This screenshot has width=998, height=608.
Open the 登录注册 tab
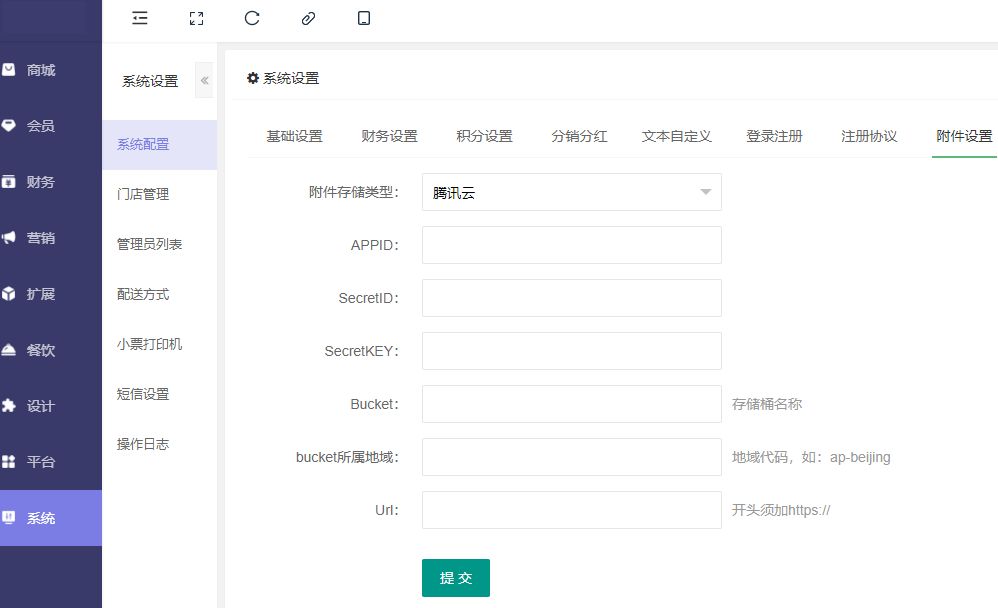click(x=774, y=136)
